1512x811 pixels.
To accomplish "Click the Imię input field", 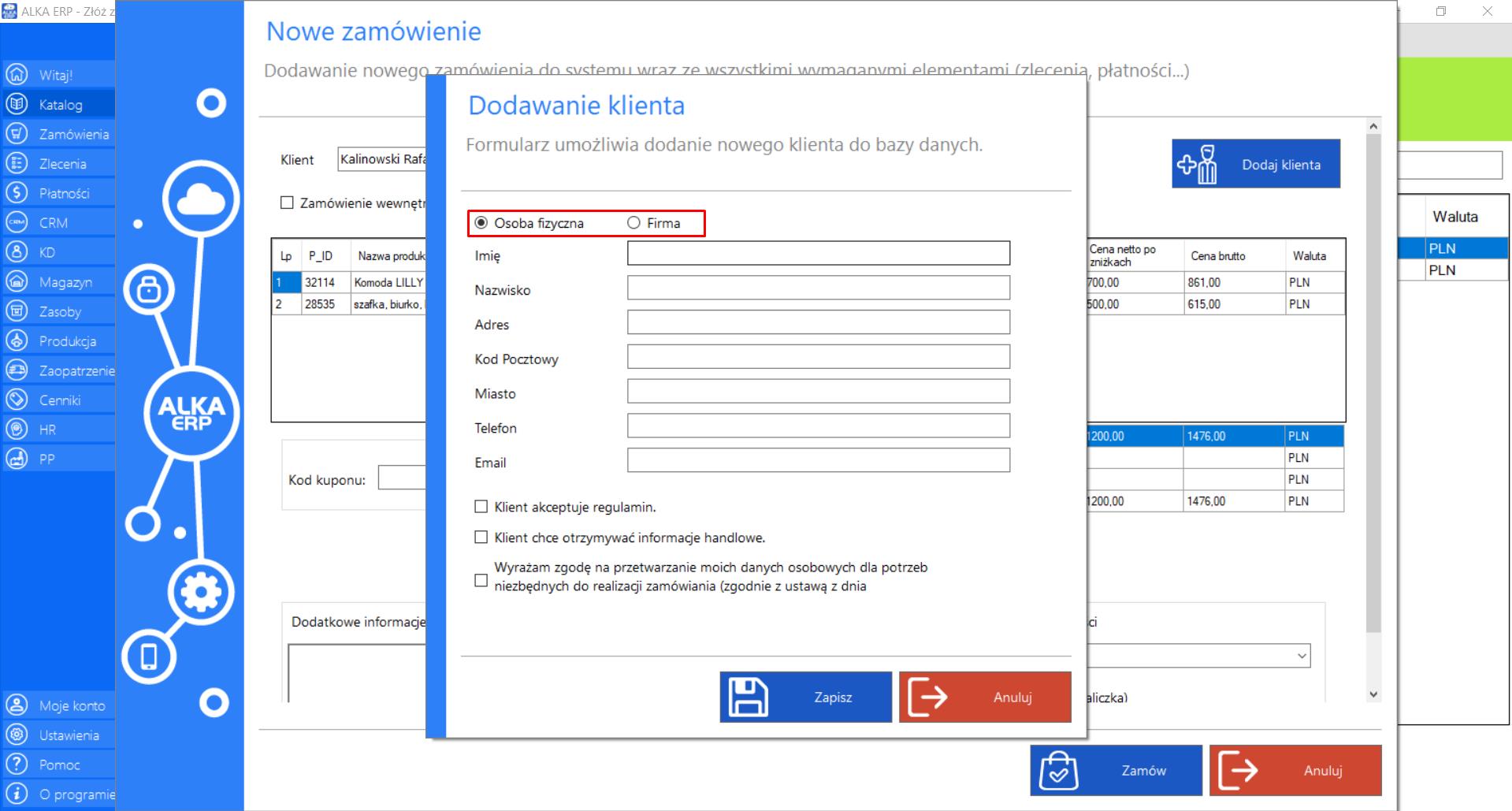I will (x=819, y=253).
